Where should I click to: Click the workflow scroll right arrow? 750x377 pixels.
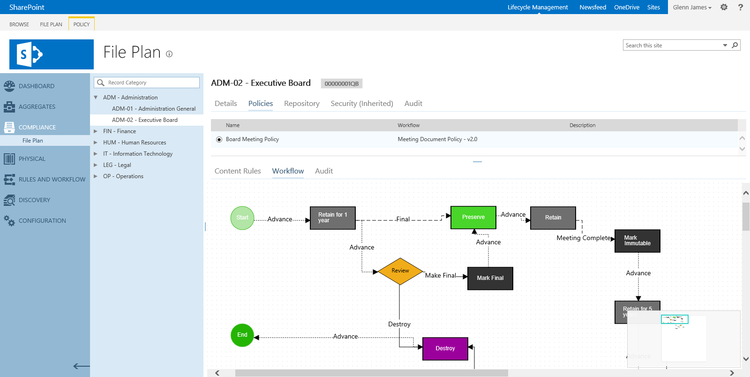(732, 373)
